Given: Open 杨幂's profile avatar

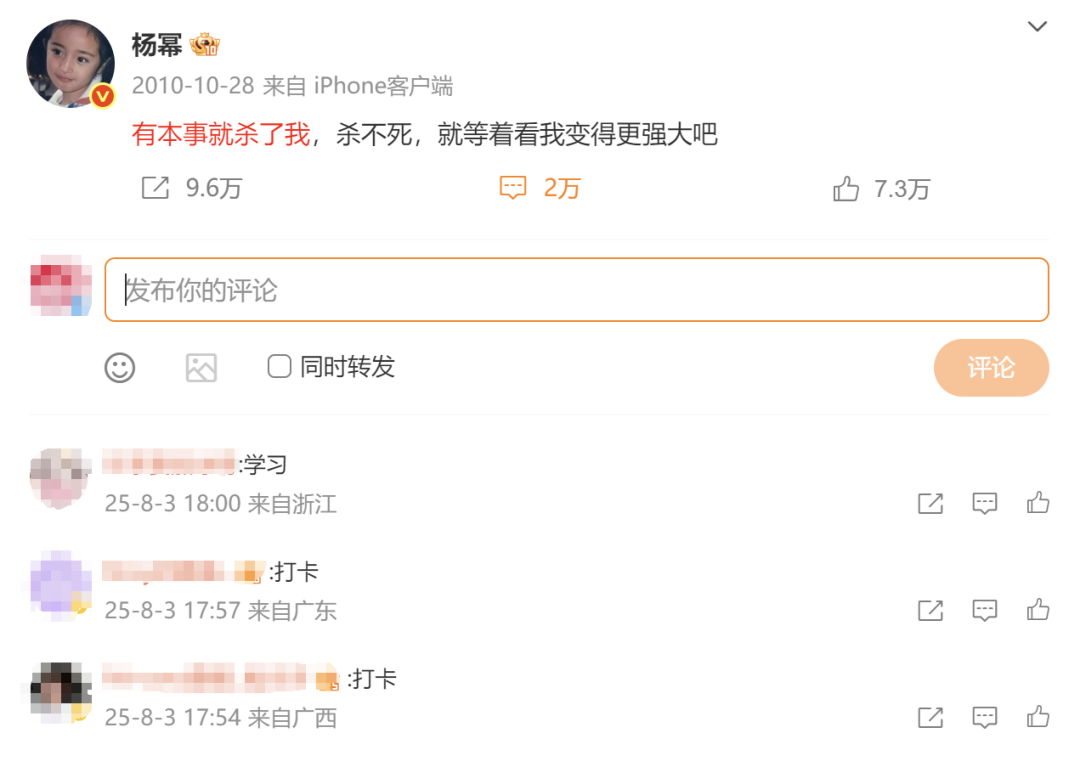Looking at the screenshot, I should (x=70, y=63).
